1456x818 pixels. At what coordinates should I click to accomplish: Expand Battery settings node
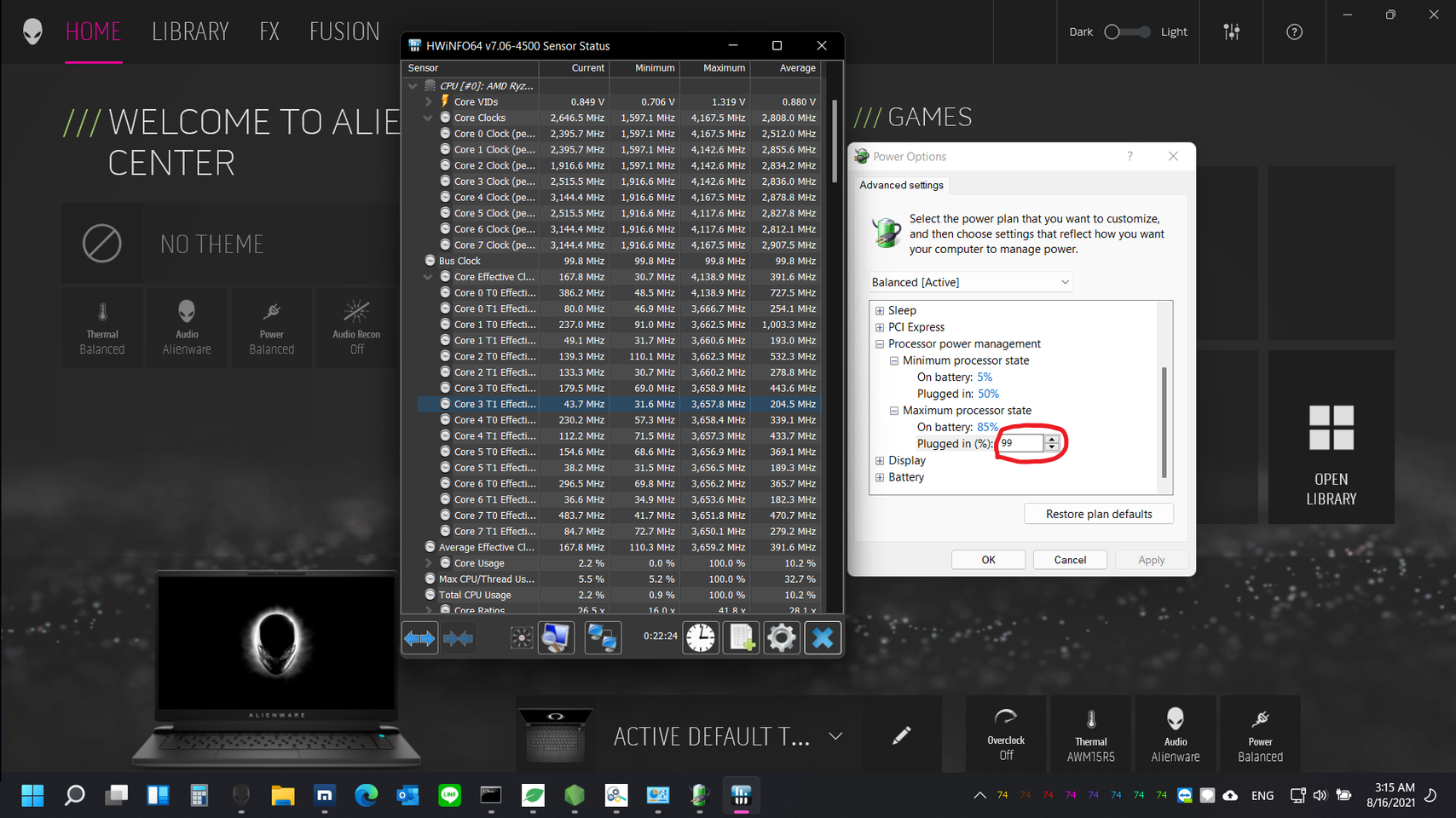880,477
